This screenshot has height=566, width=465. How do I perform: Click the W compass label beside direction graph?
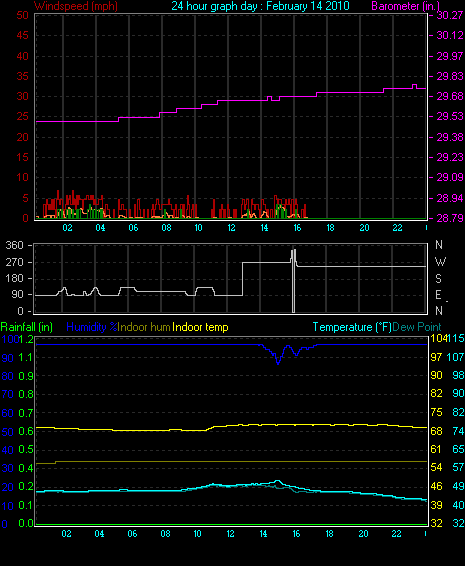(440, 261)
